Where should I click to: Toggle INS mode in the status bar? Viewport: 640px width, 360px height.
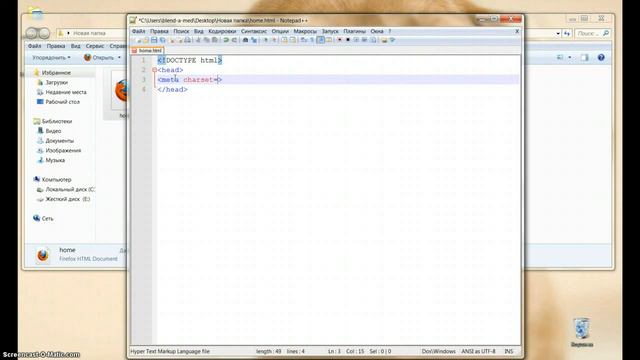coord(509,351)
